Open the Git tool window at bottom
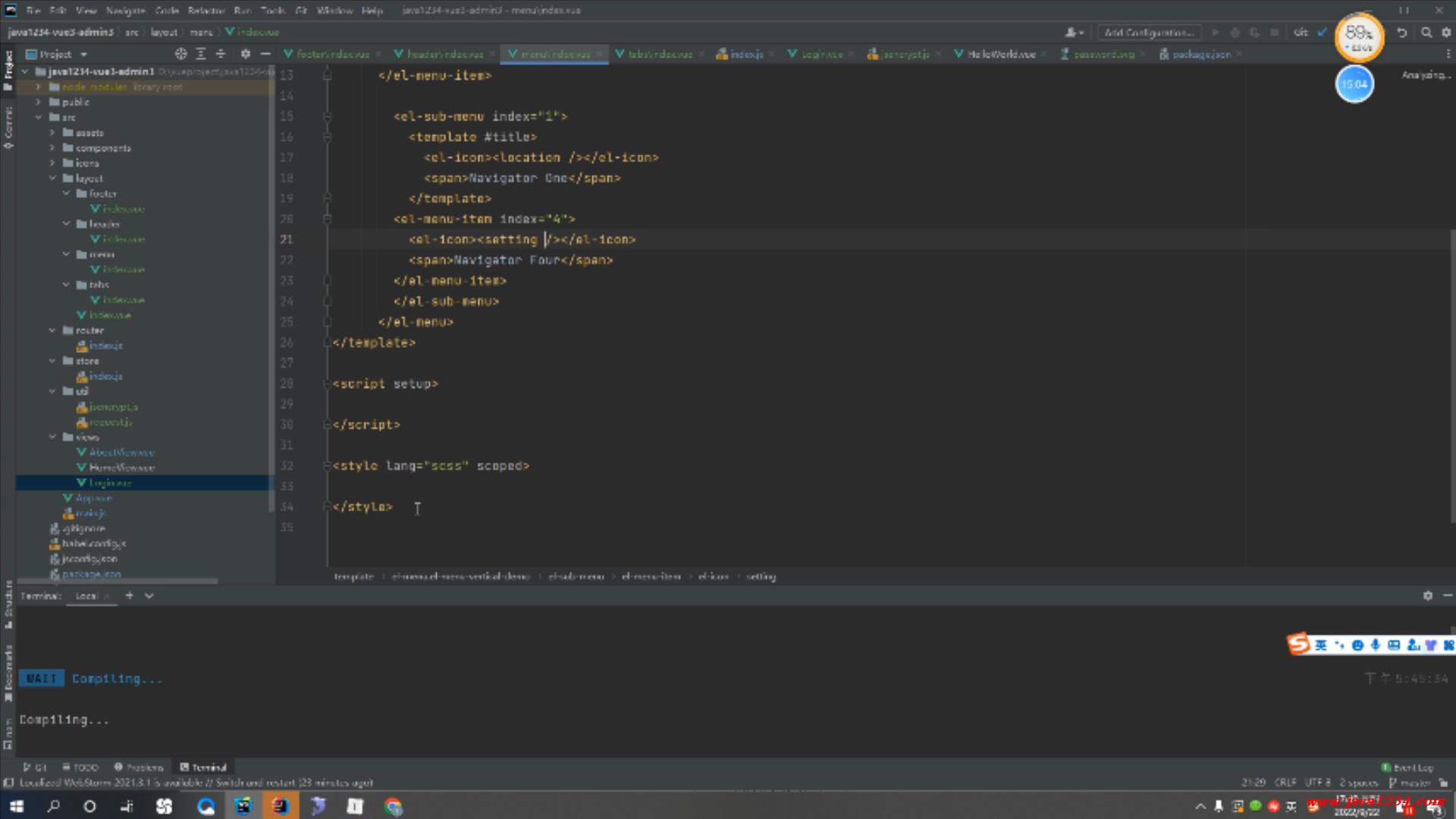This screenshot has height=819, width=1456. tap(35, 767)
